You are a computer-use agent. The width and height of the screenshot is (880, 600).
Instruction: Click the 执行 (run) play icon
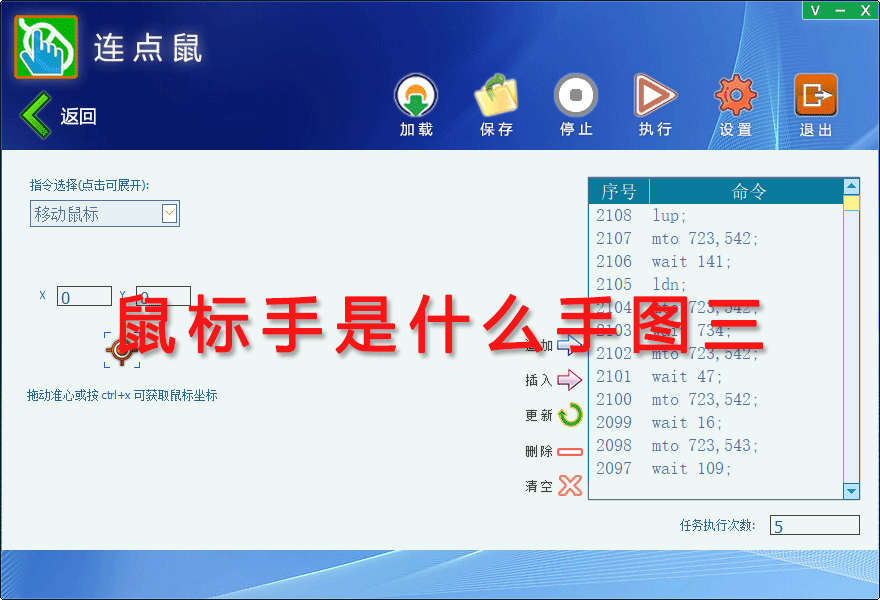tap(656, 95)
